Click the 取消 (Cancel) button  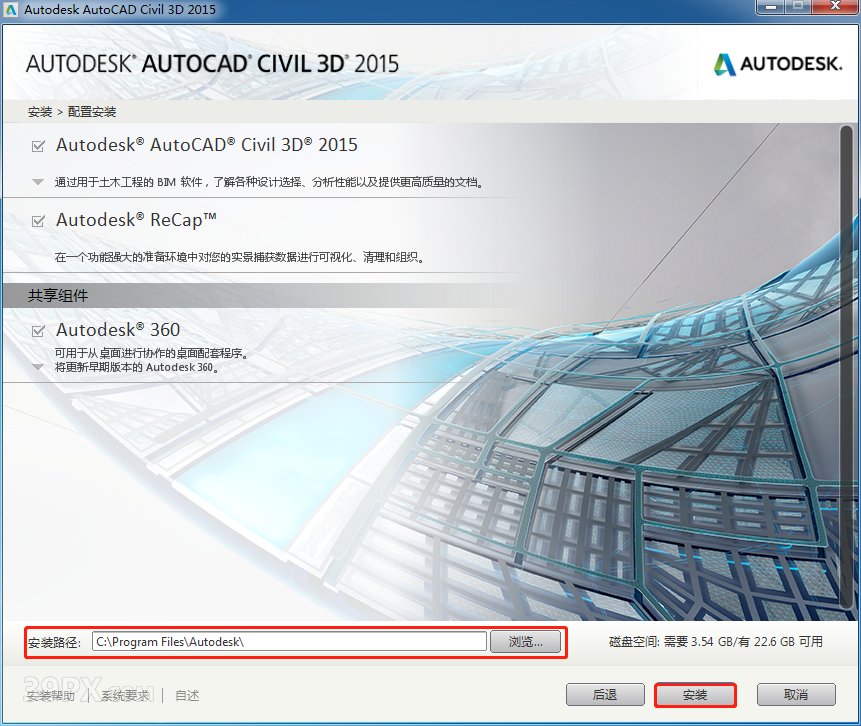796,694
